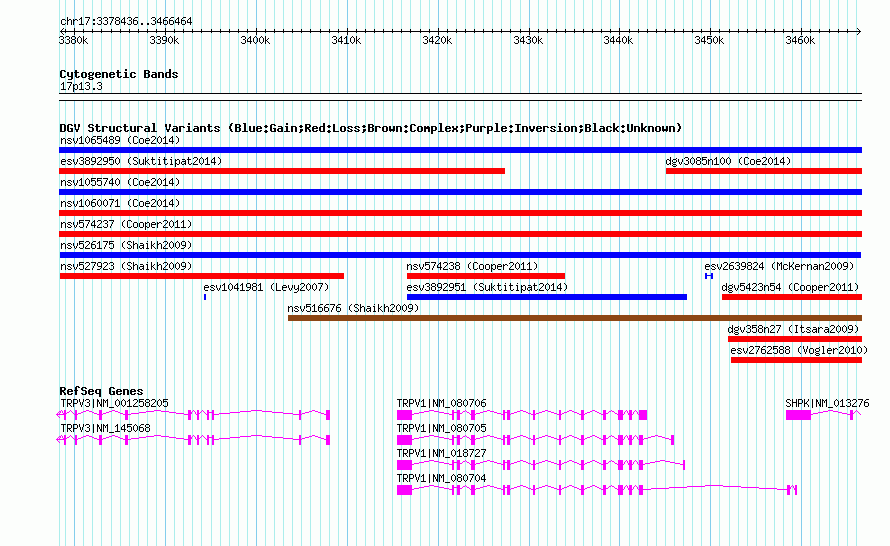Click the 3410k ruler tick label
Viewport: 890px width, 546px height.
346,40
